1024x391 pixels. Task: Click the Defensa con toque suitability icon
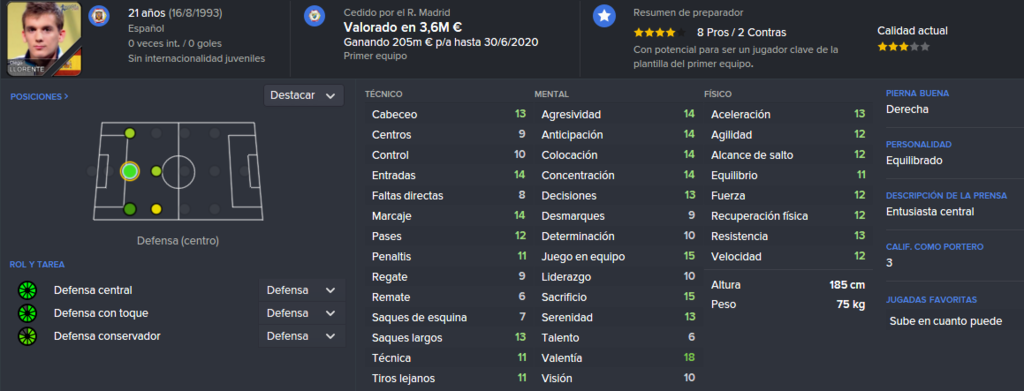(27, 313)
